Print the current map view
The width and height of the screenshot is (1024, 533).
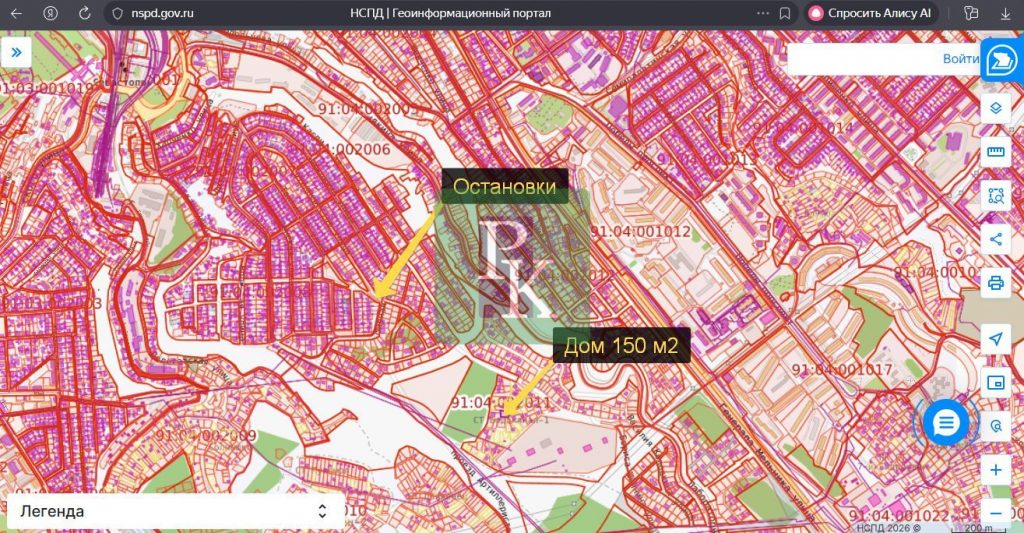(x=995, y=282)
